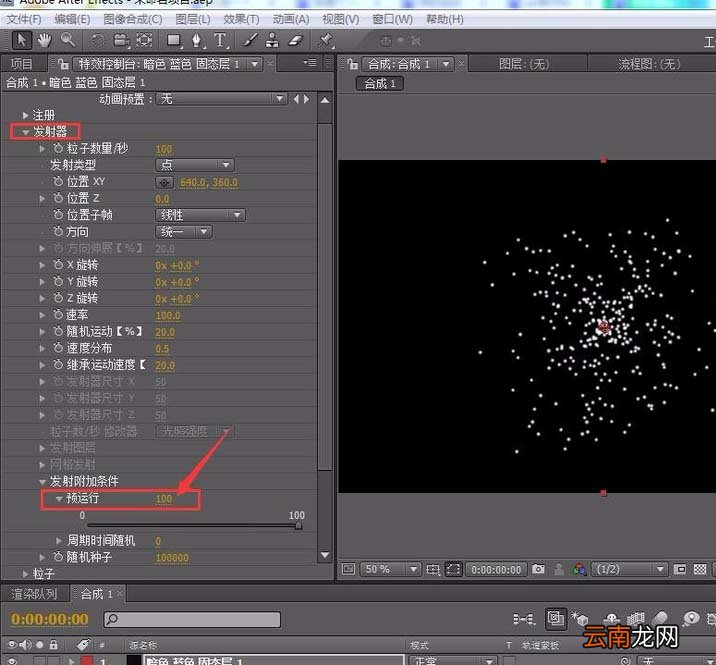Collapse the 发射器 group
The height and width of the screenshot is (665, 716).
pyautogui.click(x=26, y=132)
